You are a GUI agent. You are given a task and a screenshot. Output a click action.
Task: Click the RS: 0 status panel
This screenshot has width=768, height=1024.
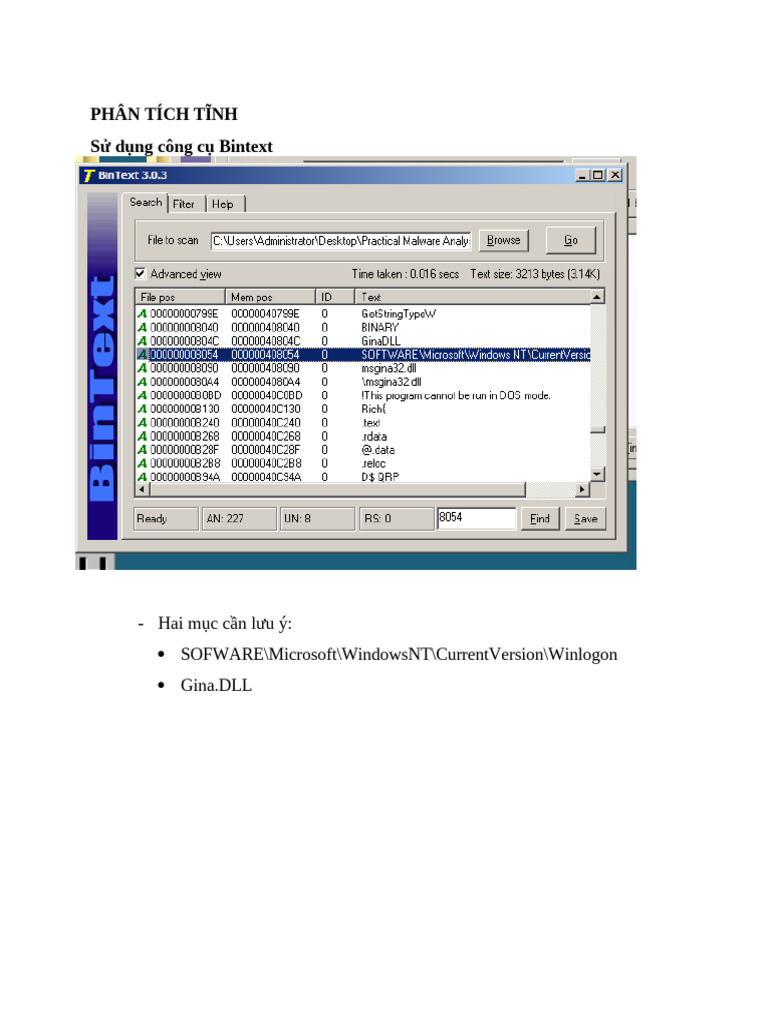396,519
